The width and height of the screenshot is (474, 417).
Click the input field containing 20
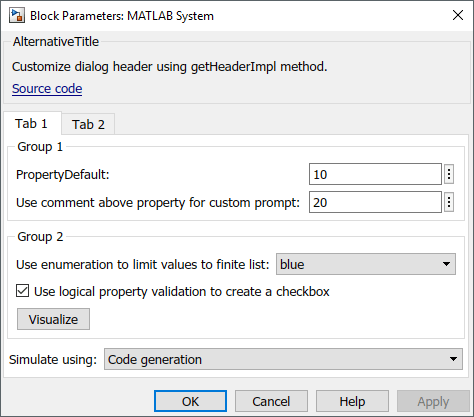[375, 202]
